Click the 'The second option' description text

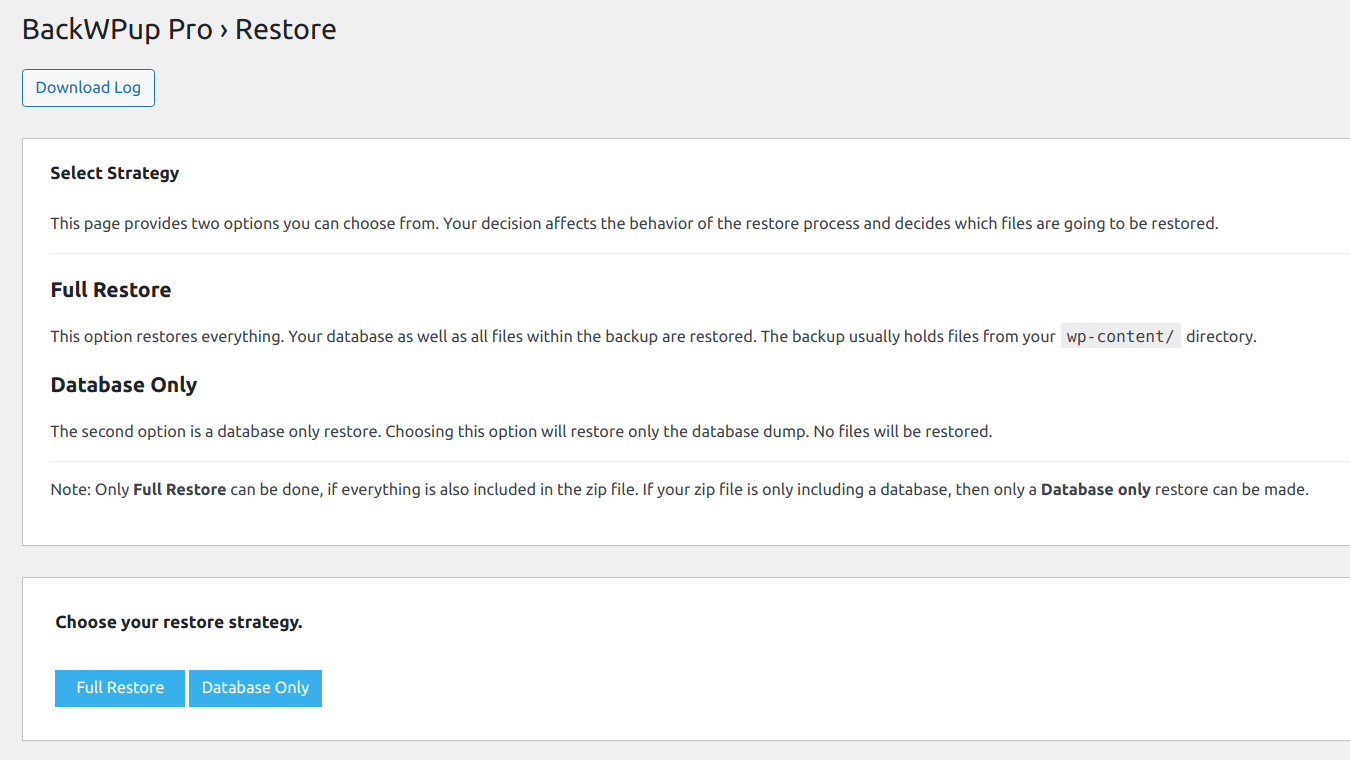point(300,432)
